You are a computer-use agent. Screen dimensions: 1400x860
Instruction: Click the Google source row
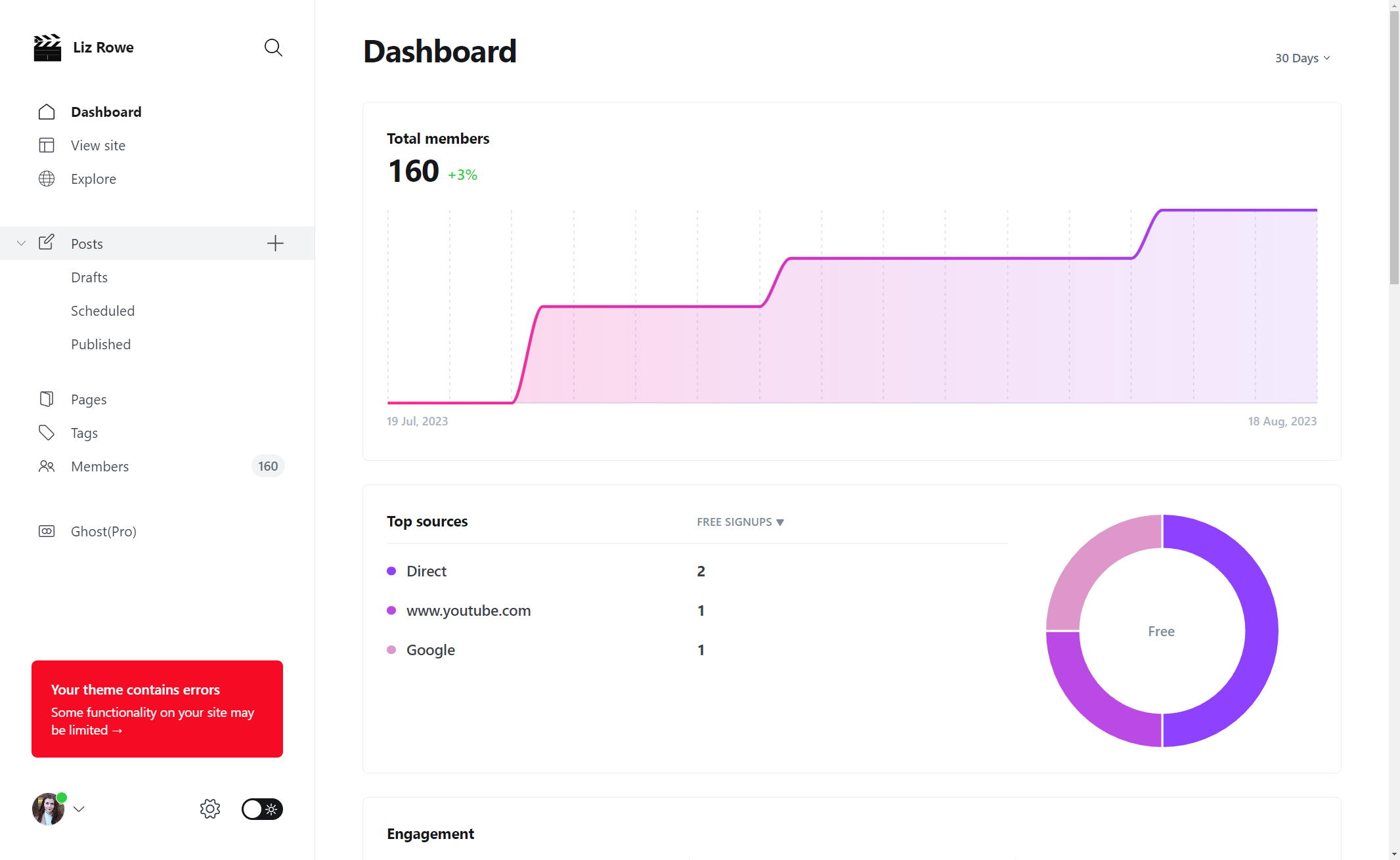[x=697, y=650]
